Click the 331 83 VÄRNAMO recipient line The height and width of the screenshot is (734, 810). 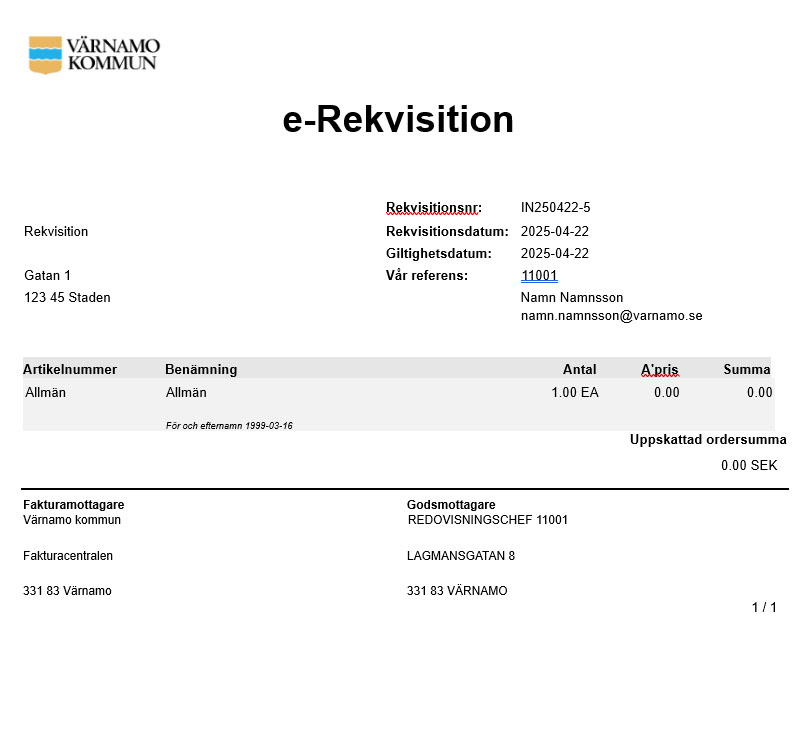pos(457,590)
